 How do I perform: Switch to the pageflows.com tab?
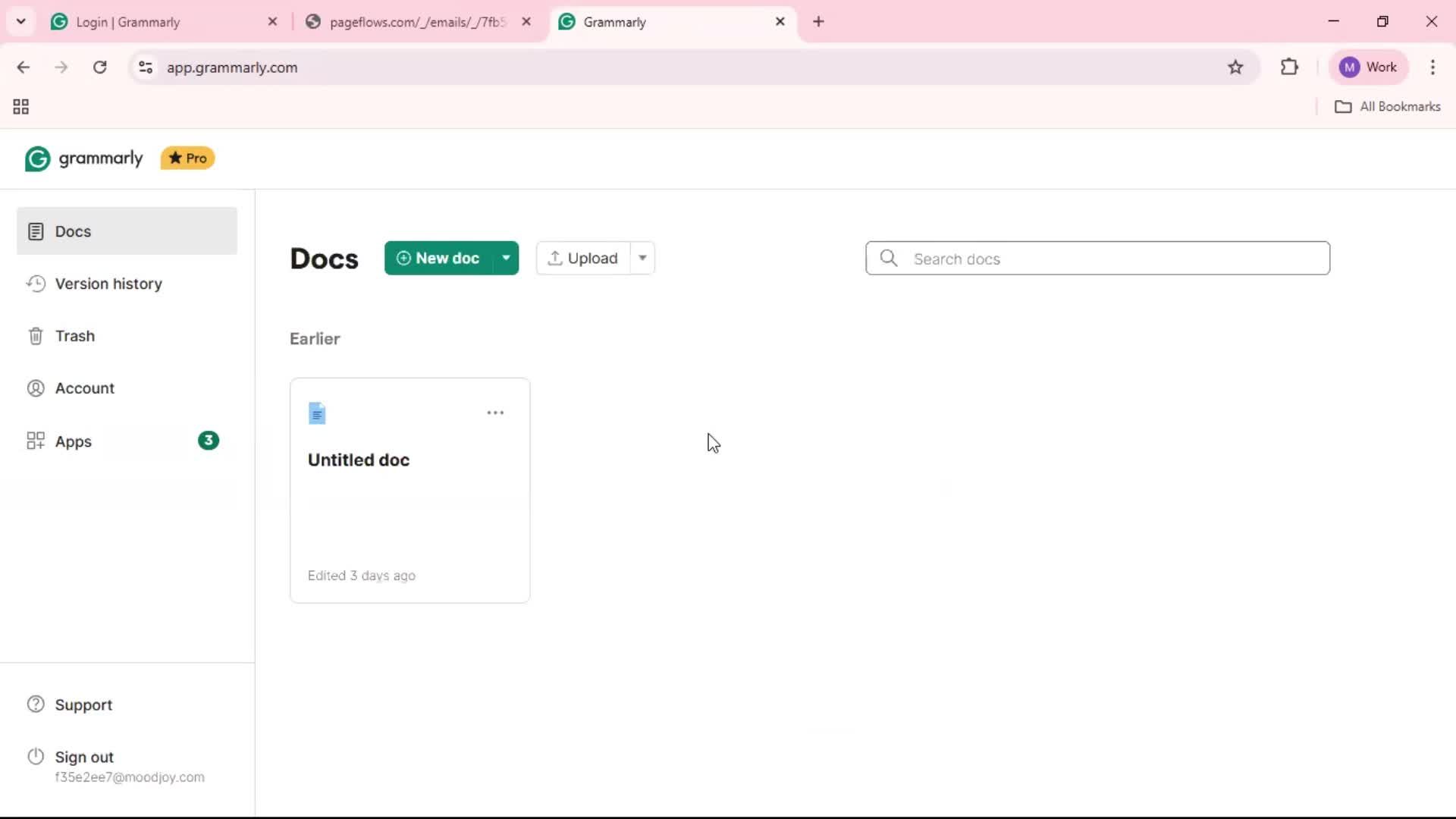coord(416,22)
